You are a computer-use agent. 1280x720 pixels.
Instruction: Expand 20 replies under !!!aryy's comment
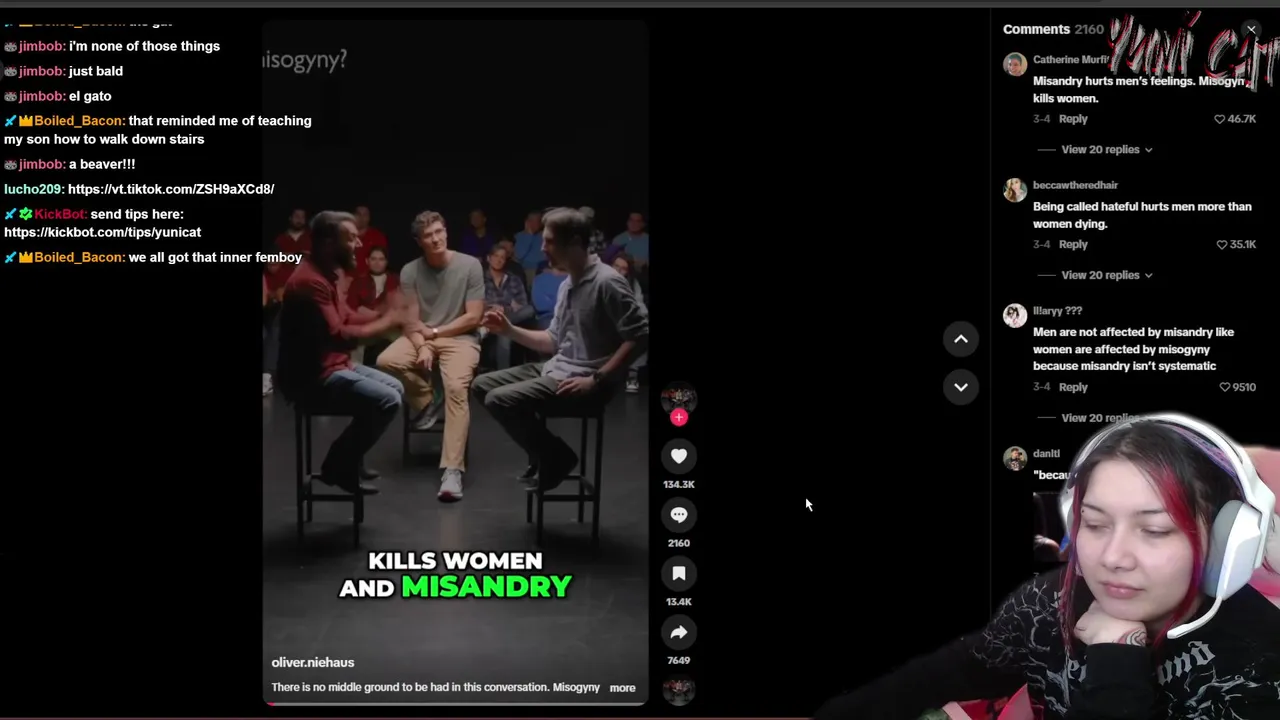(1100, 418)
